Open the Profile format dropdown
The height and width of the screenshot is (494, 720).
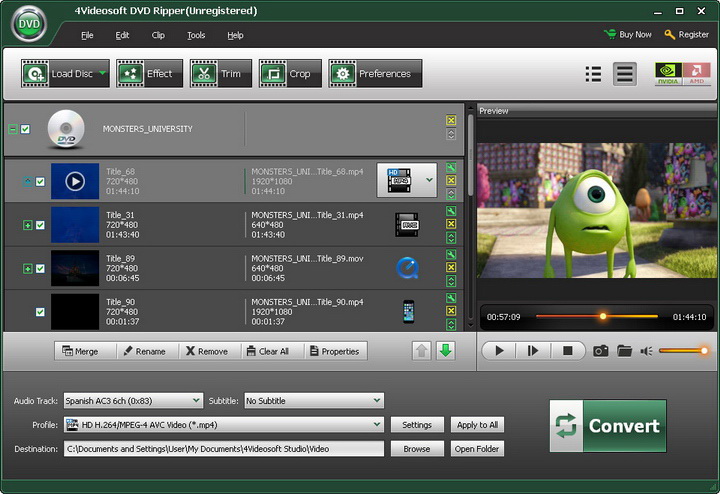click(x=376, y=425)
